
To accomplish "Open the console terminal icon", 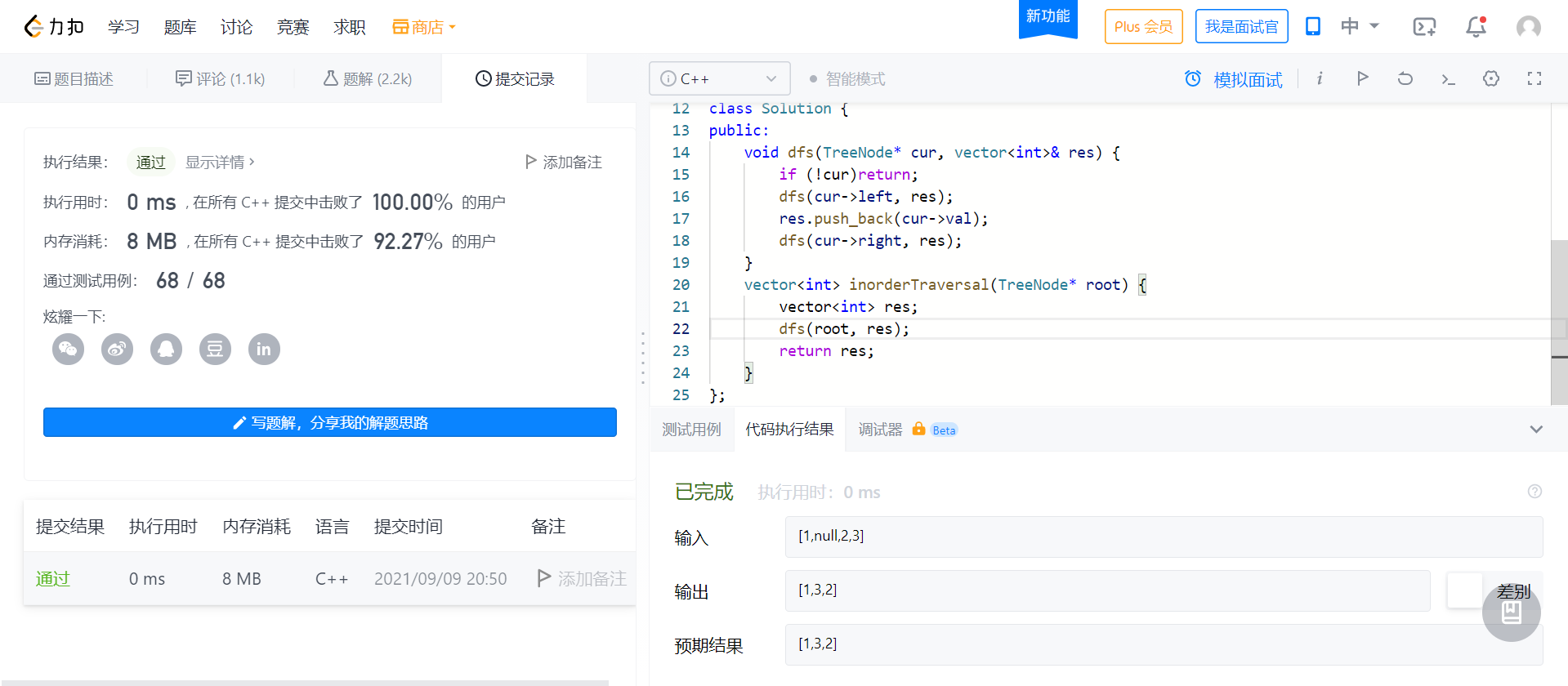I will 1448,79.
